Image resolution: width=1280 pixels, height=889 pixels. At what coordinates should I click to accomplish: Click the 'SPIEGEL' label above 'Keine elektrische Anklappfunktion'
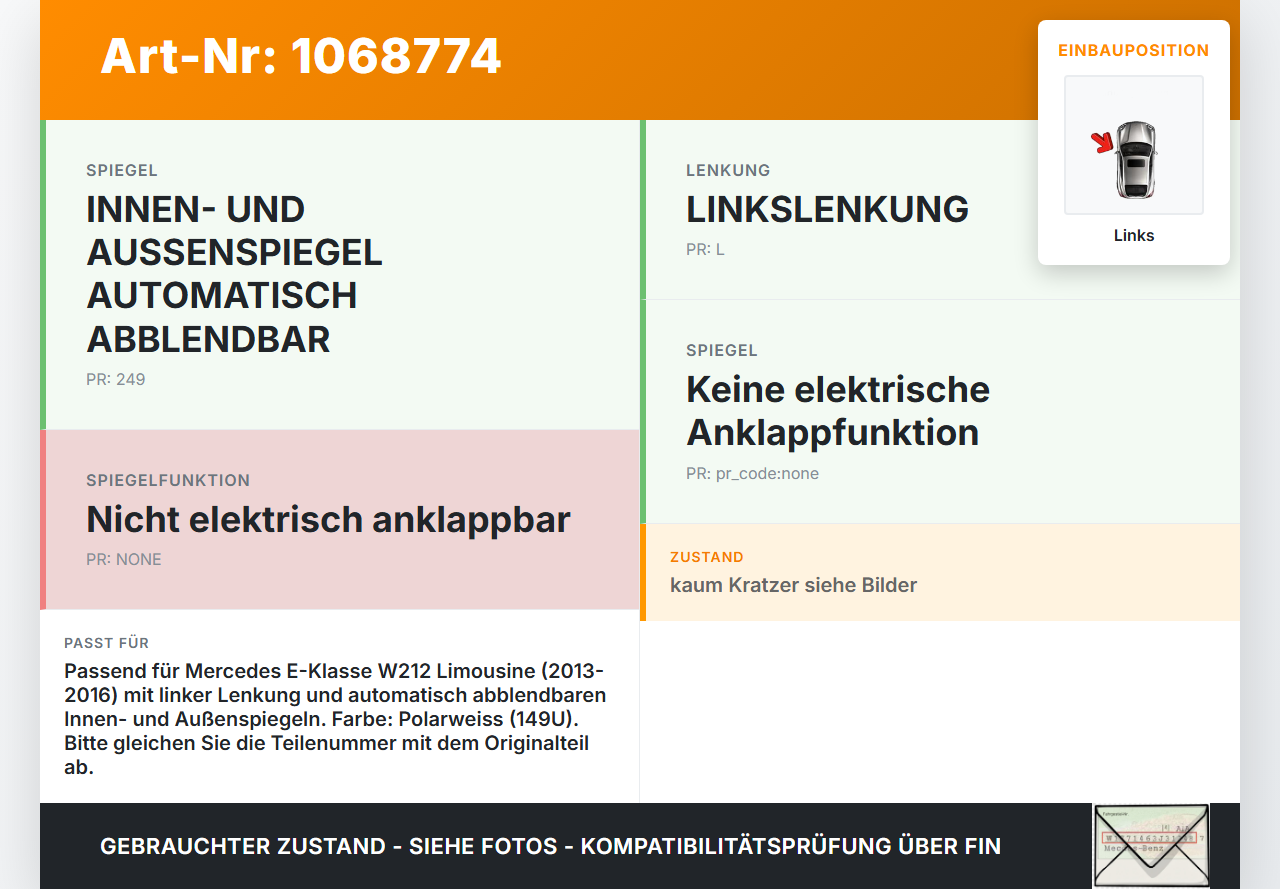click(722, 350)
